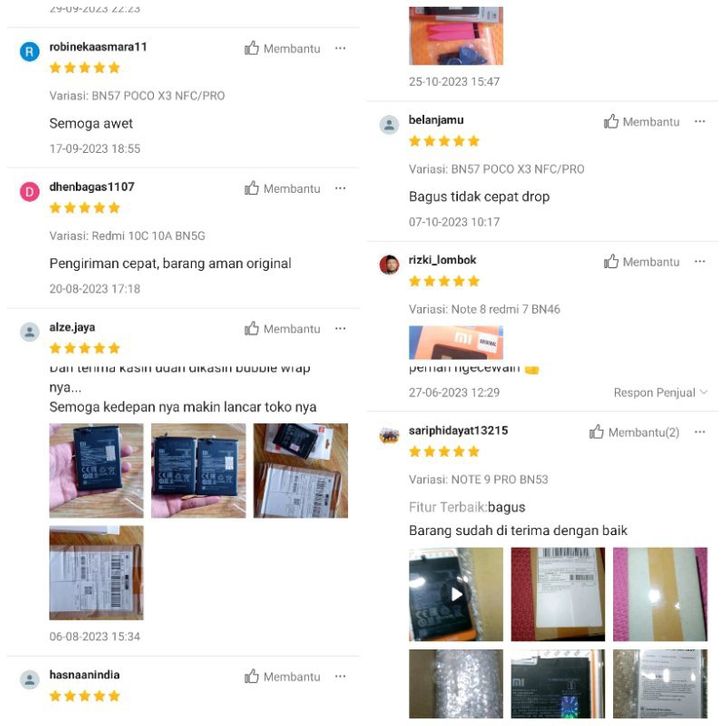
Task: Open alze.jaya's first battery photo thumbnail
Action: point(96,470)
